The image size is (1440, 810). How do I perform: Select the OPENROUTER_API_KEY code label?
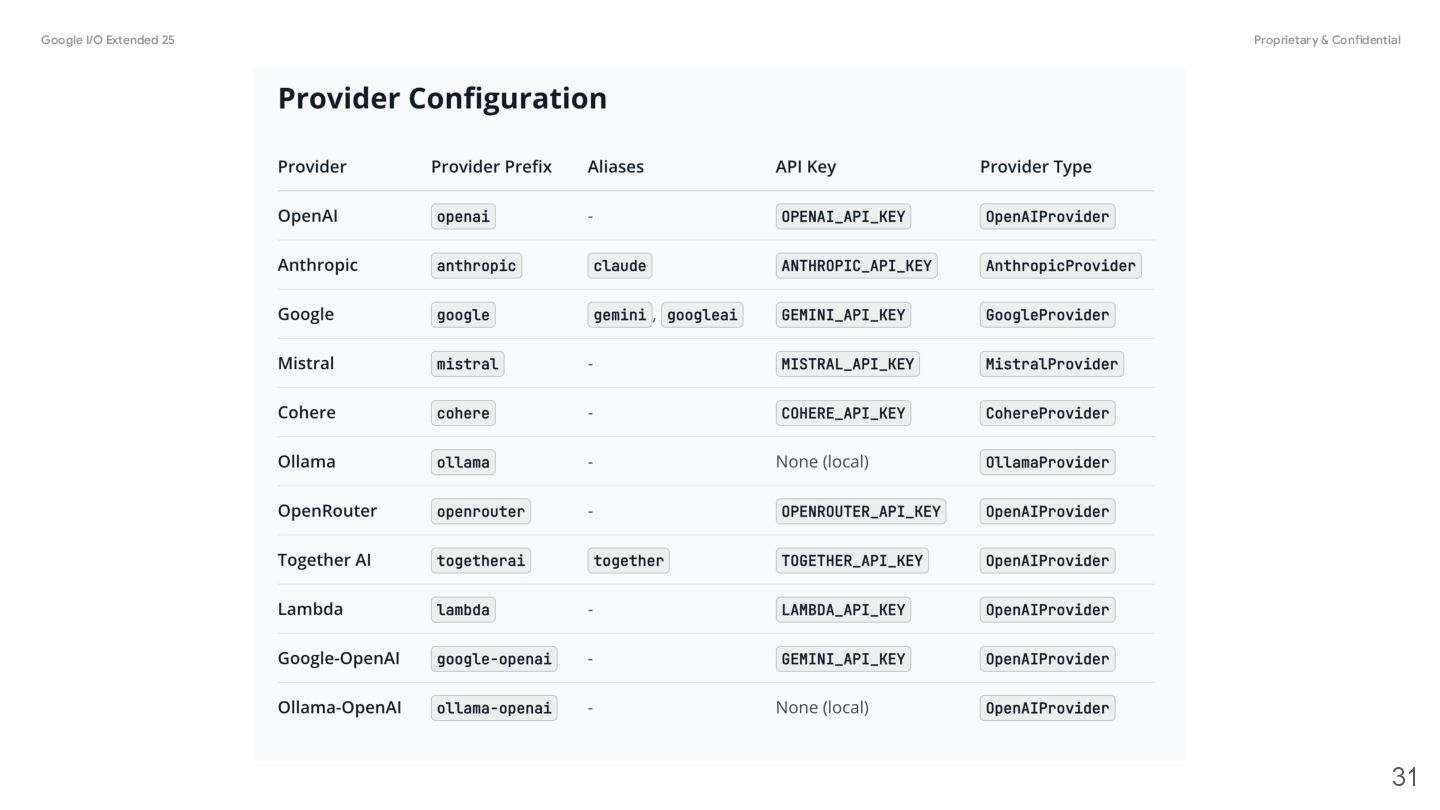[x=861, y=511]
